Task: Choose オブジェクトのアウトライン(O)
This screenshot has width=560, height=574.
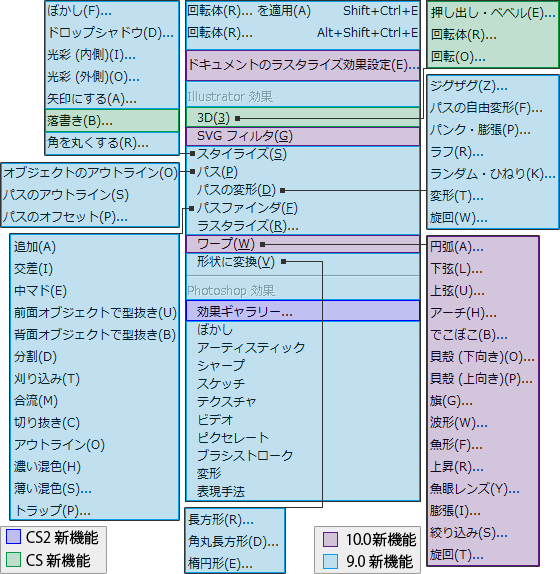Action: point(90,172)
